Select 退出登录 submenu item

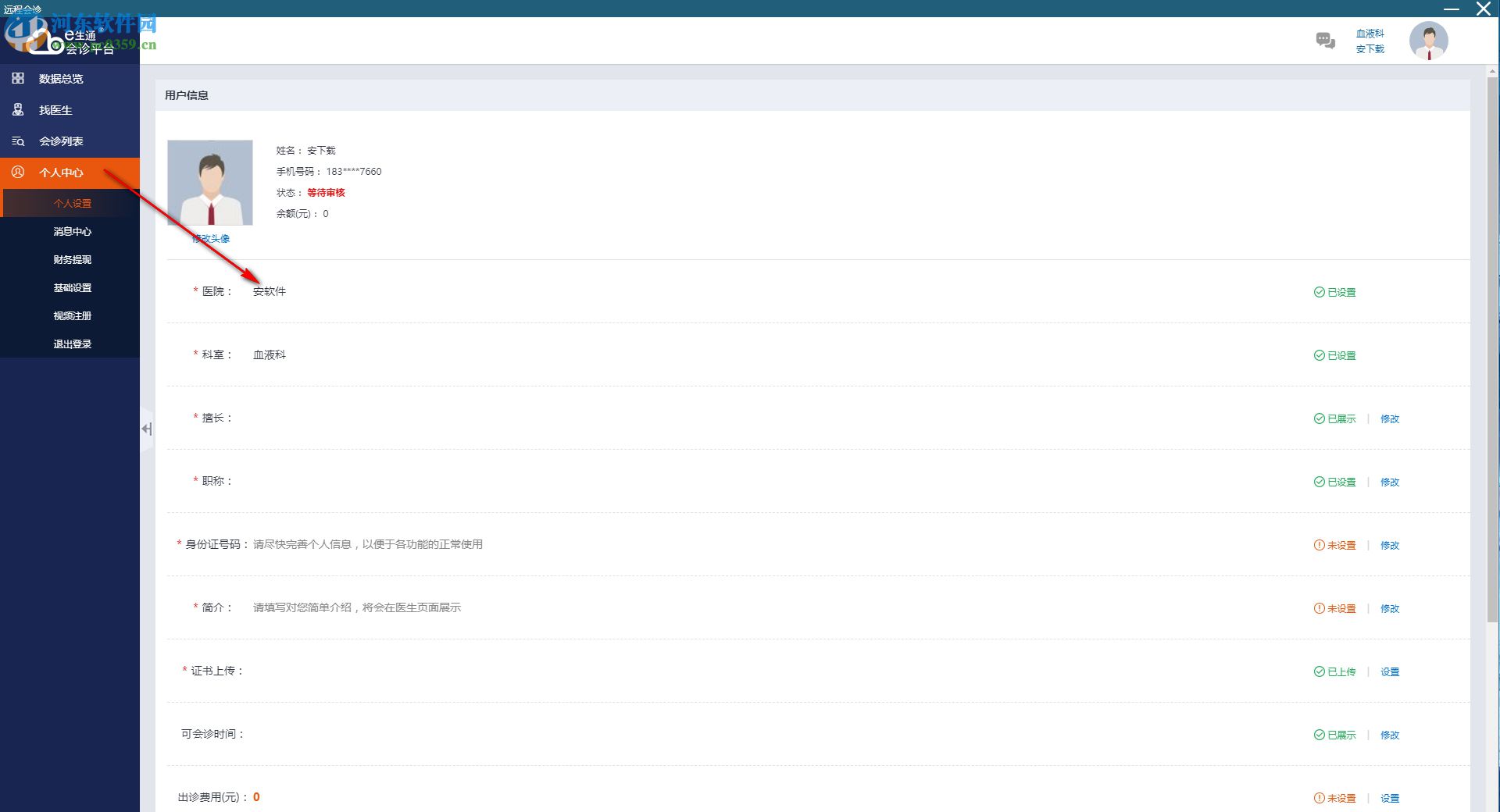click(71, 344)
